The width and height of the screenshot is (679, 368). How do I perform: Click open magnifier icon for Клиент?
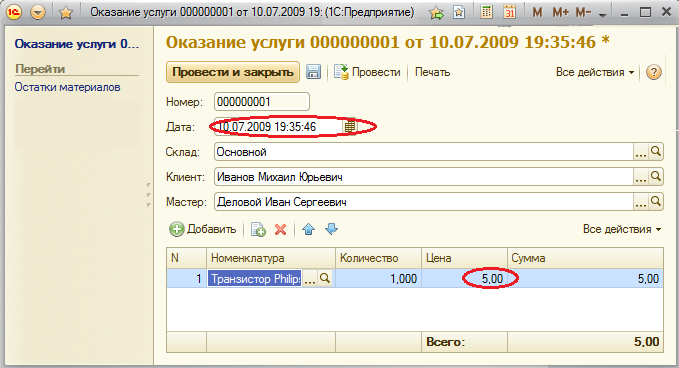pyautogui.click(x=656, y=177)
